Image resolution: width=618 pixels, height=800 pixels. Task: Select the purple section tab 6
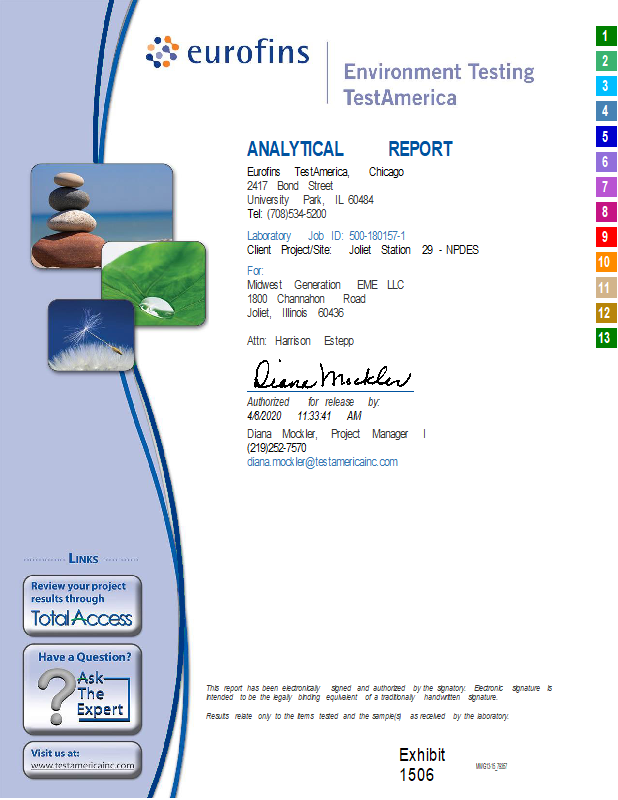[605, 162]
